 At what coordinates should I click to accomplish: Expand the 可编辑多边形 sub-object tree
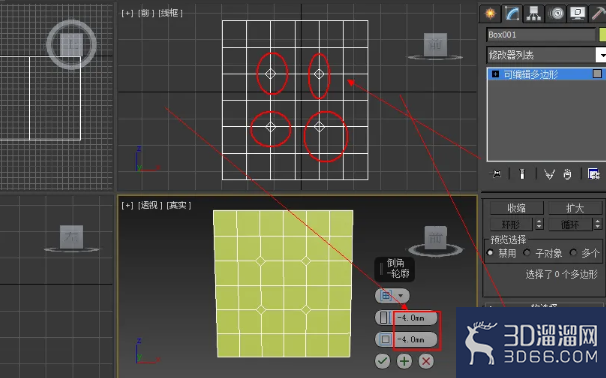pyautogui.click(x=495, y=74)
